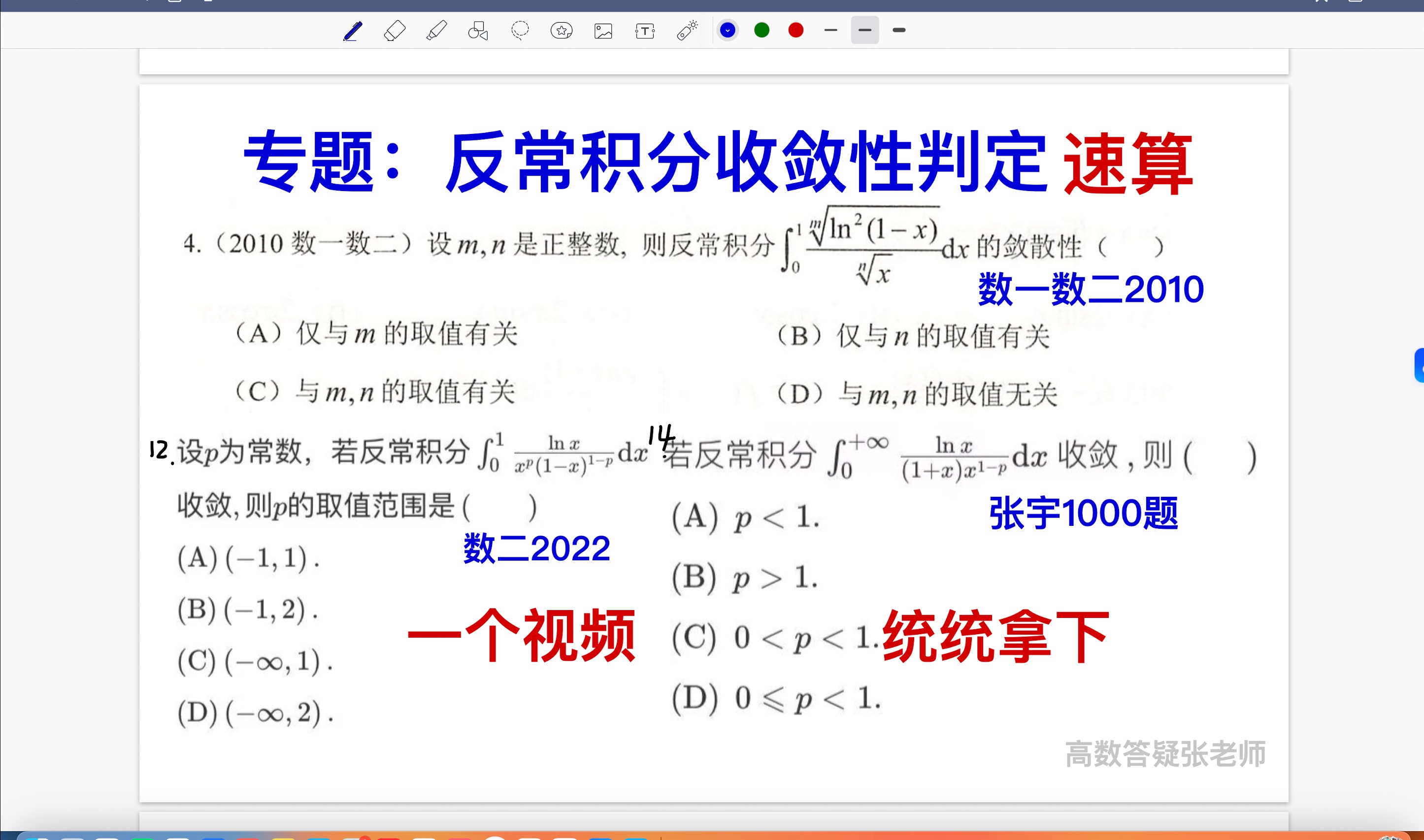This screenshot has height=840, width=1424.
Task: Click the red text 一个视频
Action: 522,636
